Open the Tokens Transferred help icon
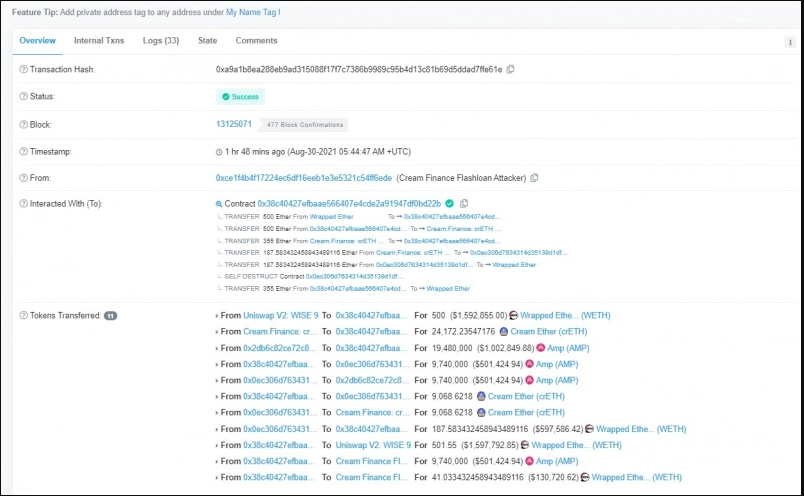Image resolution: width=804 pixels, height=496 pixels. pos(24,315)
